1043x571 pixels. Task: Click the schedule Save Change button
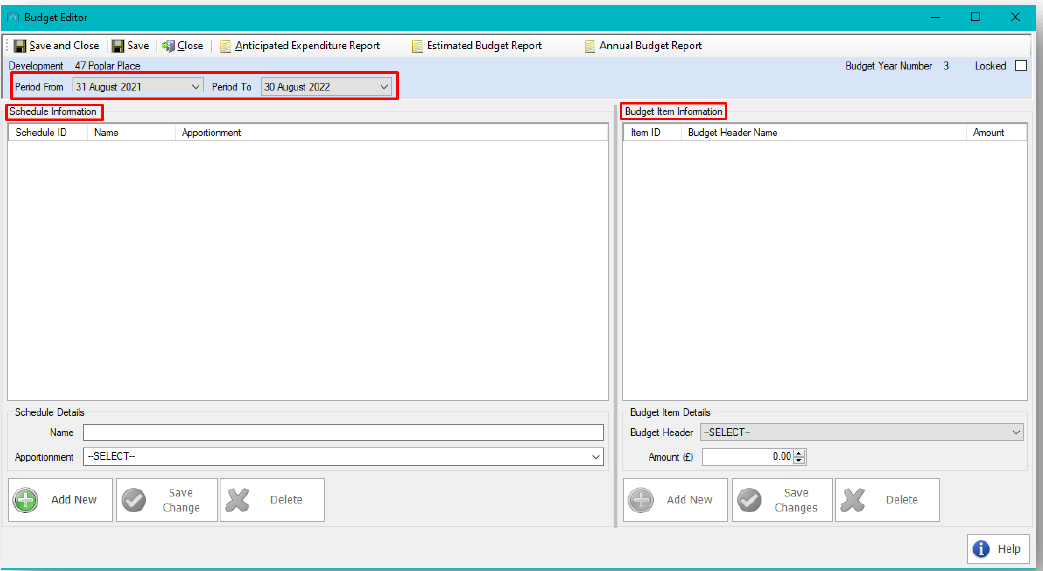tap(167, 500)
